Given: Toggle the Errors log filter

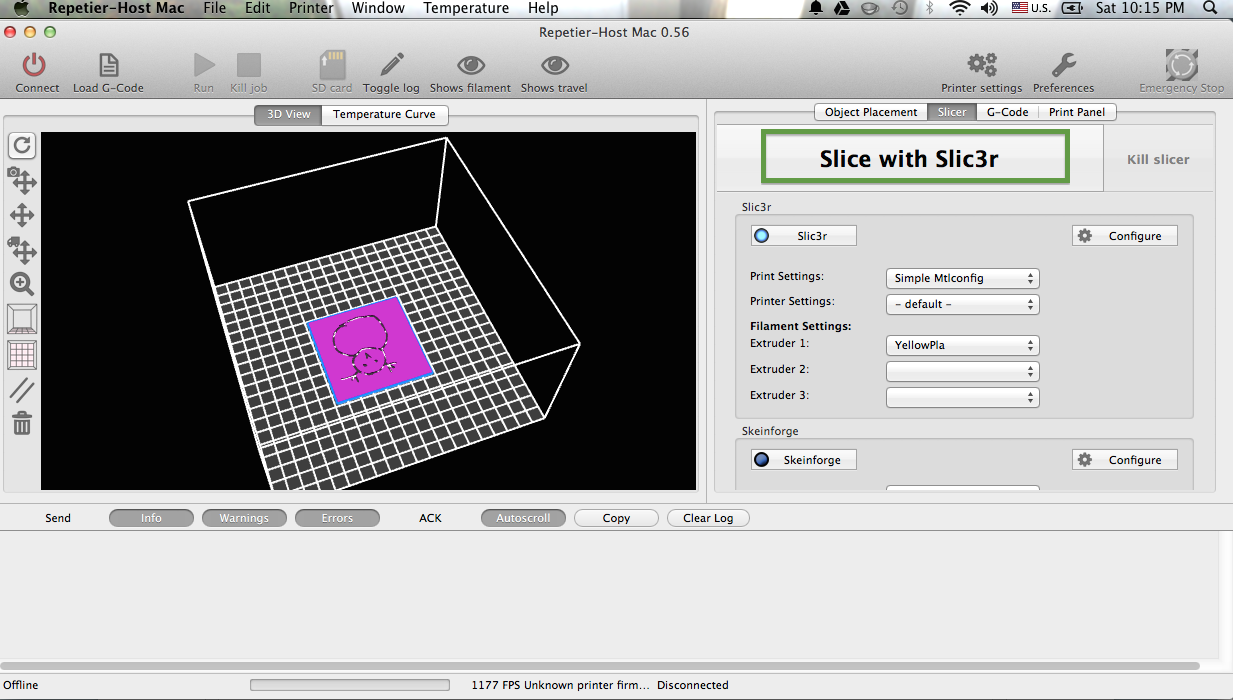Looking at the screenshot, I should tap(337, 518).
